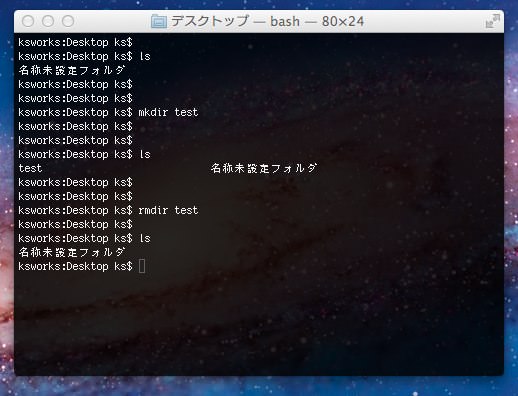This screenshot has width=518, height=396.
Task: Click the 'rmdir test' command text
Action: coord(168,210)
